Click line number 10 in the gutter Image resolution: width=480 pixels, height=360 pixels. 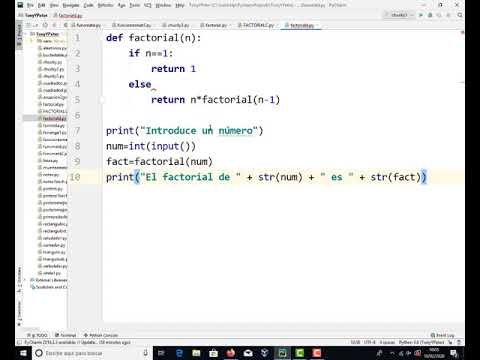click(75, 177)
